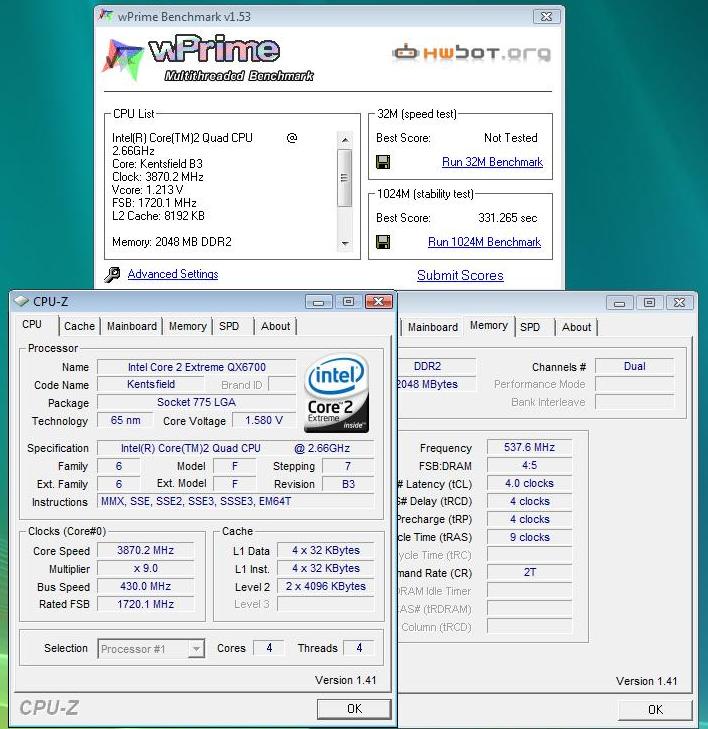Viewport: 708px width, 729px height.
Task: Minimize the front CPU-Z window
Action: (318, 302)
